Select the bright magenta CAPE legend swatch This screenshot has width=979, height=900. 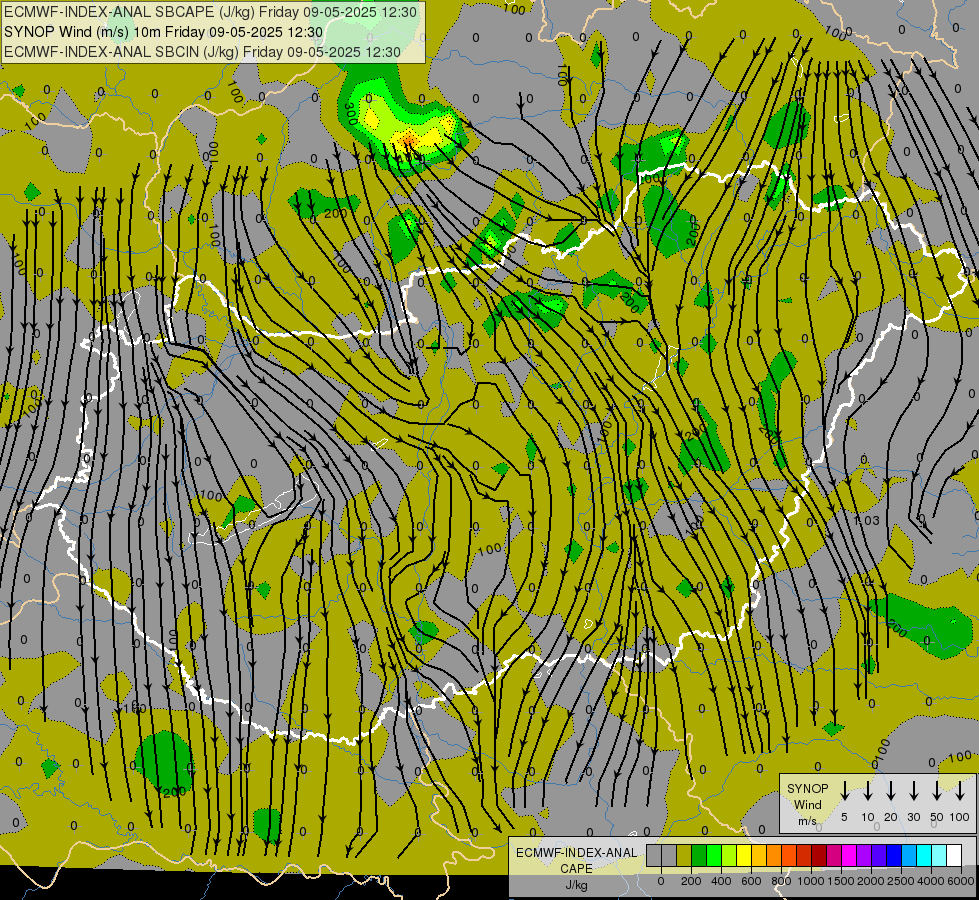[x=849, y=855]
